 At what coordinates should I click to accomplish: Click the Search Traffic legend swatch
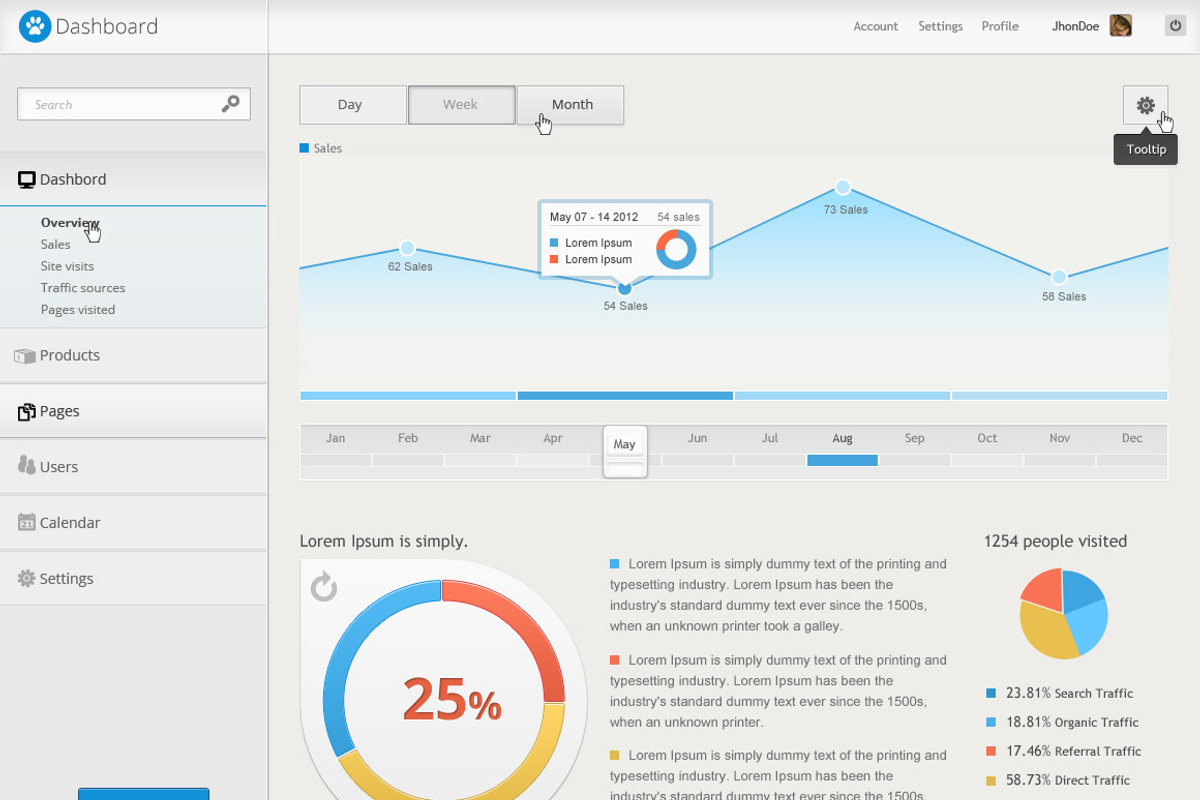click(x=991, y=693)
